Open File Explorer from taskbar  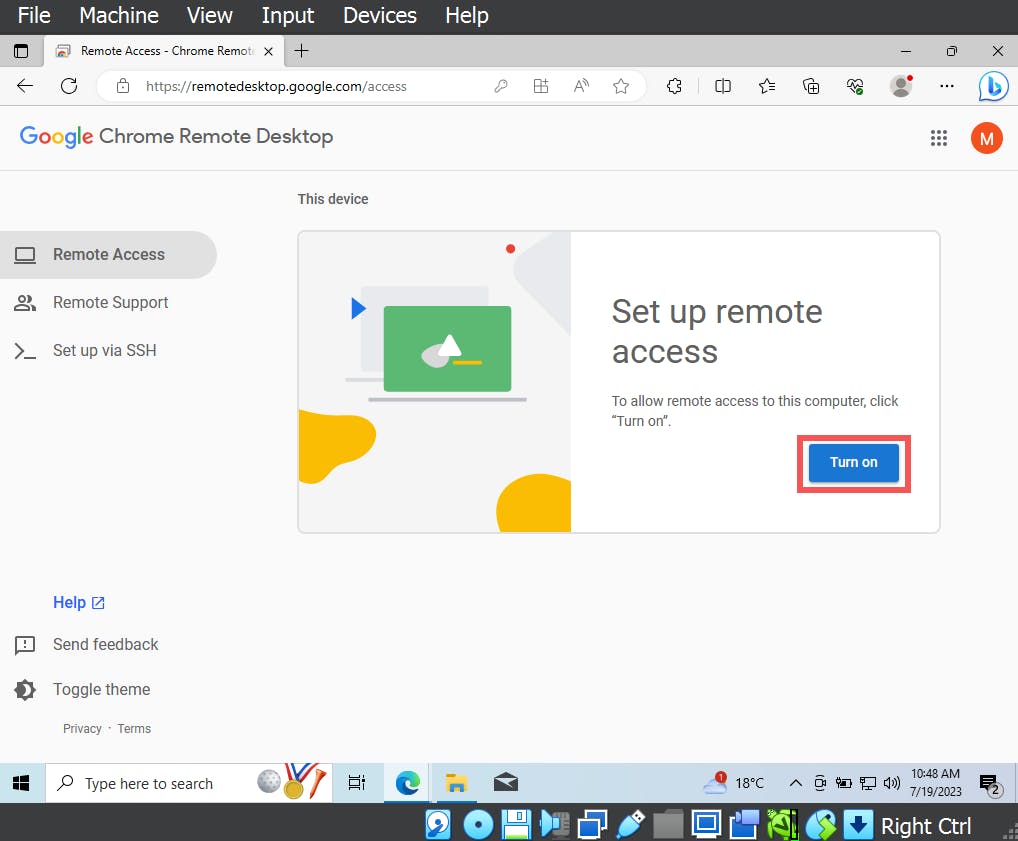(456, 783)
